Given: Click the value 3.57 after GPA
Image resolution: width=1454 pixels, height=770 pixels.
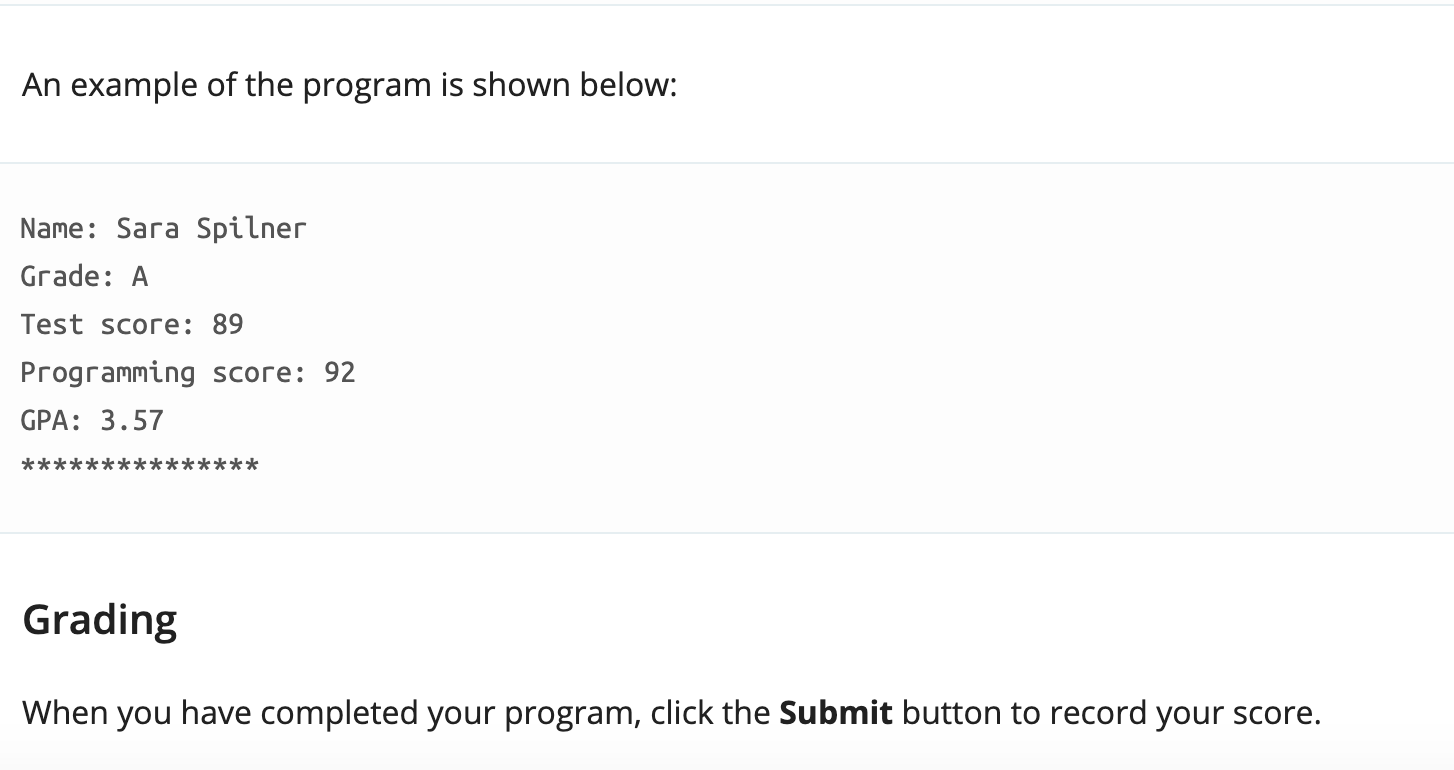Looking at the screenshot, I should coord(132,420).
